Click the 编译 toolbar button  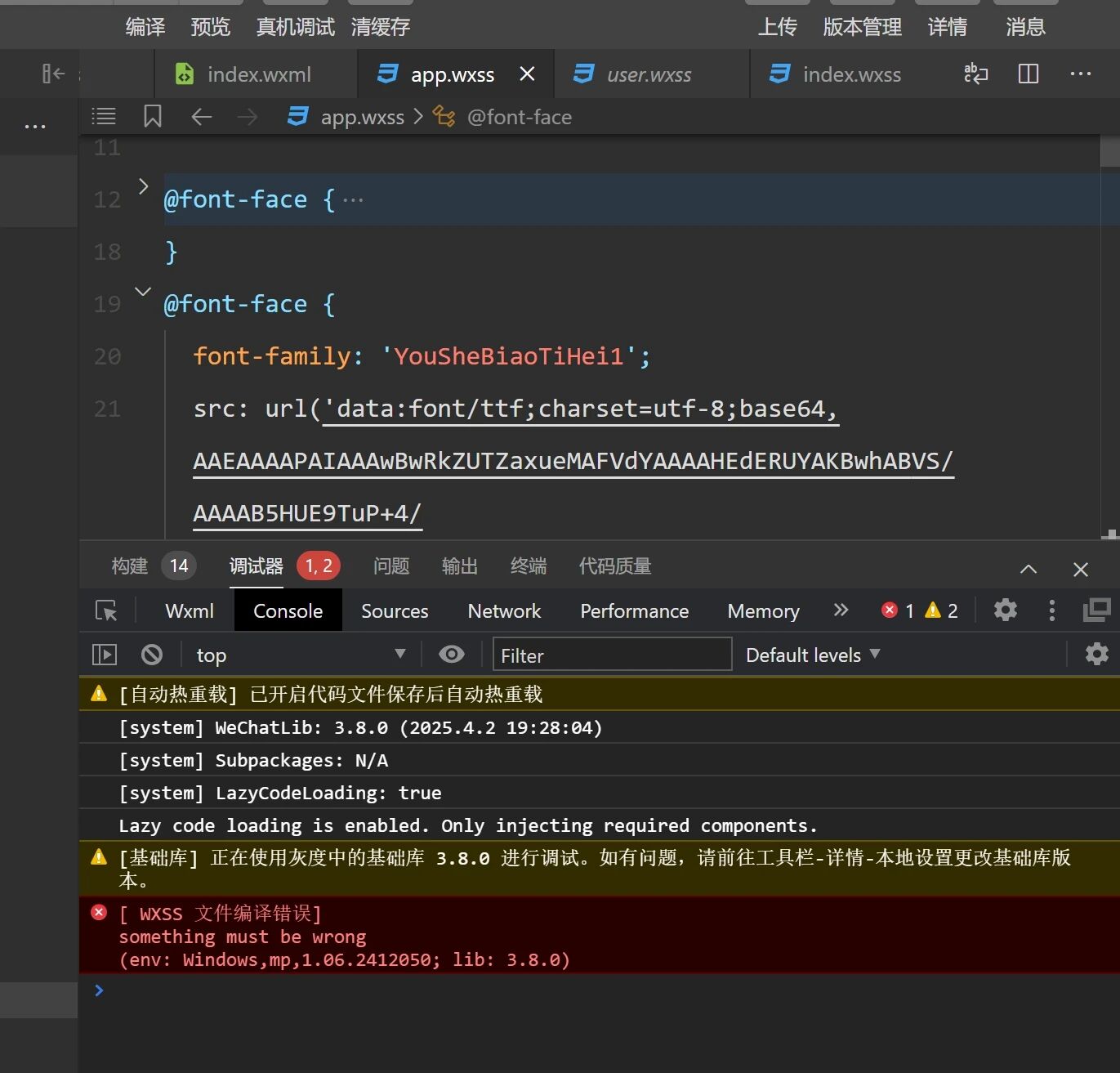click(x=145, y=27)
